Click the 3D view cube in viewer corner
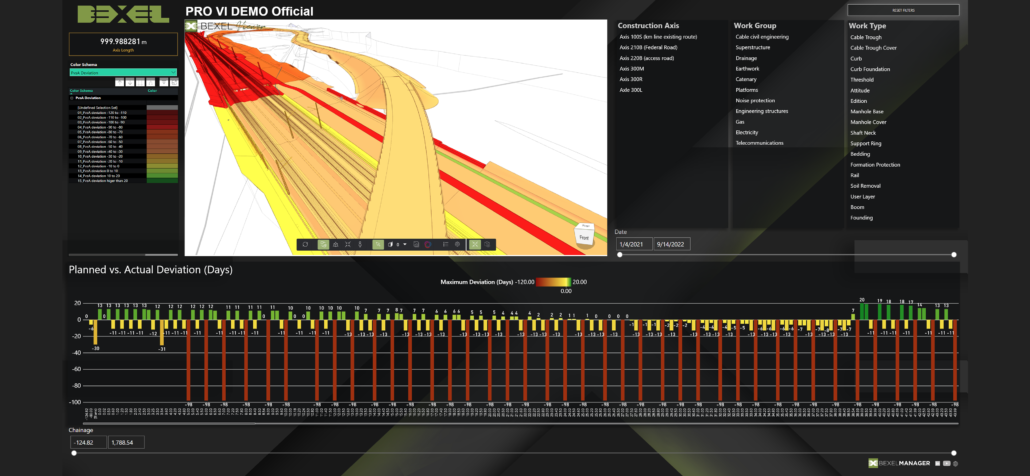The height and width of the screenshot is (476, 1030). (583, 236)
